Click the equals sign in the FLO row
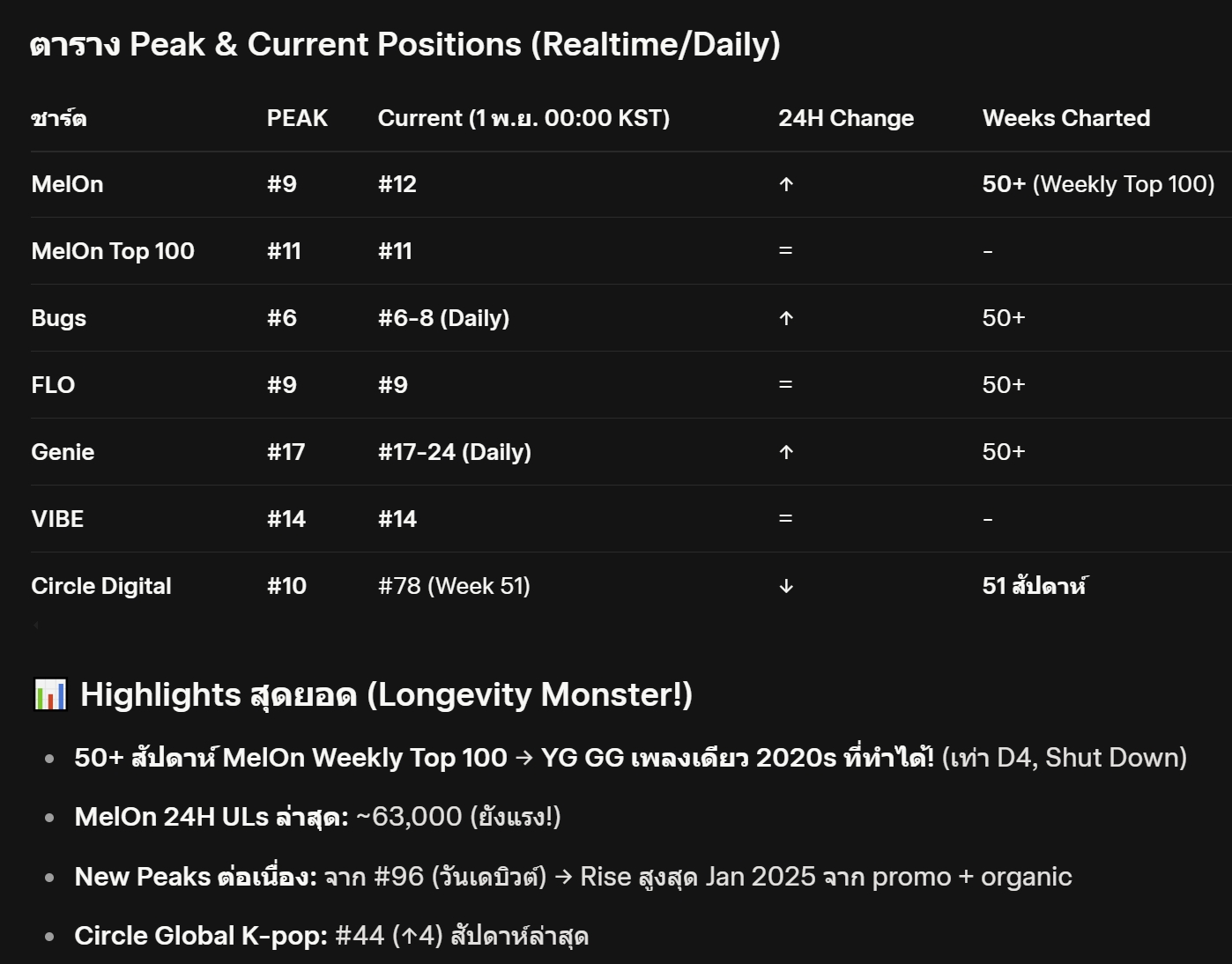This screenshot has height=964, width=1232. coord(785,385)
